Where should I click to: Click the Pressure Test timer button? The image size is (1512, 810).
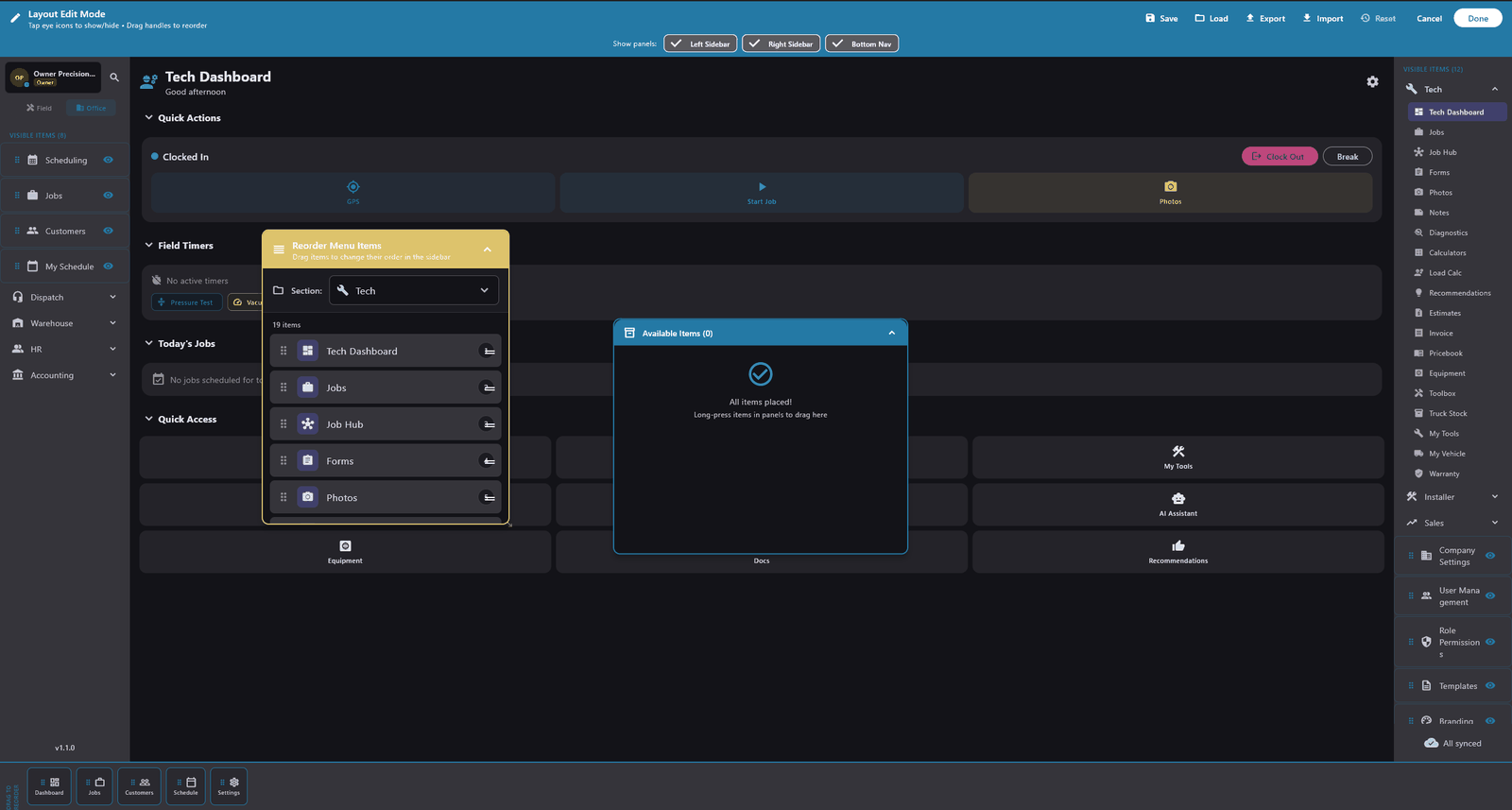(186, 302)
